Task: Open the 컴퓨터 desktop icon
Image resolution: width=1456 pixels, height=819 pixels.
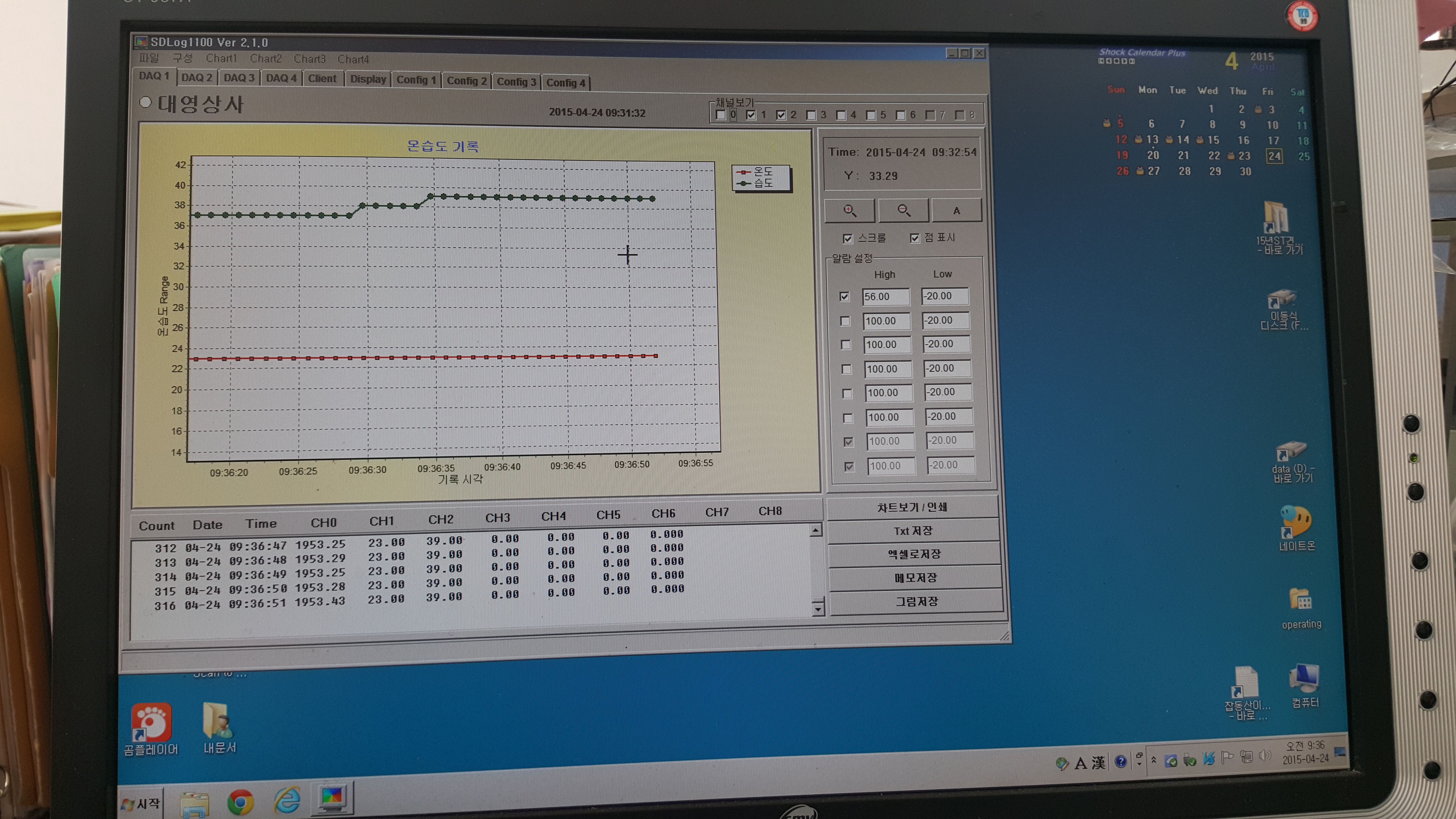Action: 1304,686
